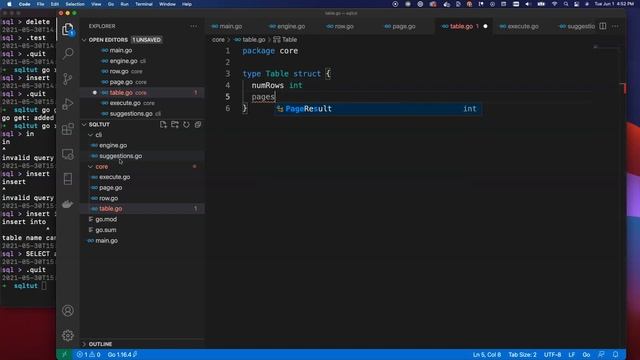Open the Manage gear icon
The height and width of the screenshot is (360, 640).
tap(68, 336)
